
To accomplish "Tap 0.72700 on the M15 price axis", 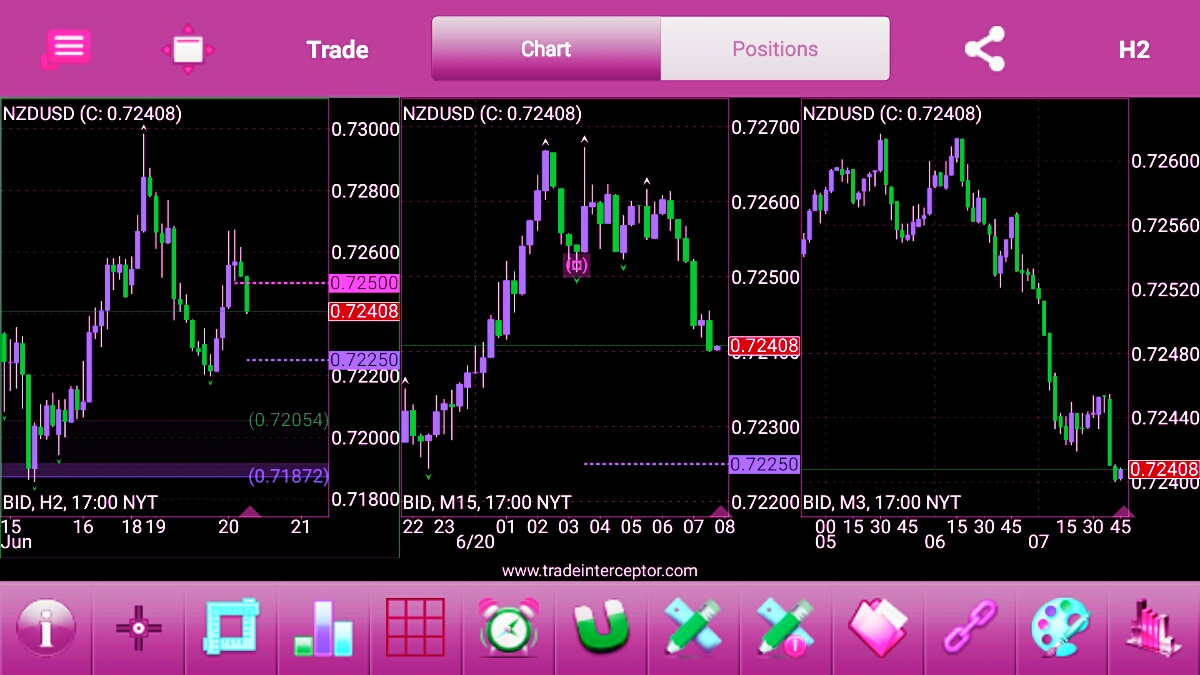I will 766,127.
